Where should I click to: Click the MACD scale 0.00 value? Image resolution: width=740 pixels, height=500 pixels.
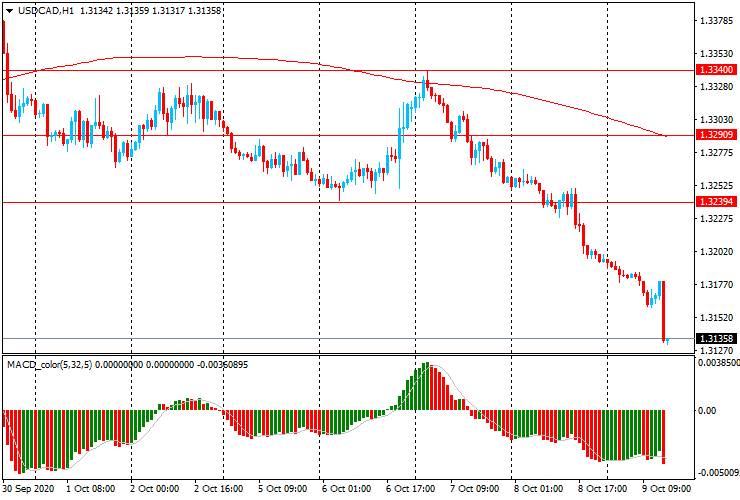707,411
